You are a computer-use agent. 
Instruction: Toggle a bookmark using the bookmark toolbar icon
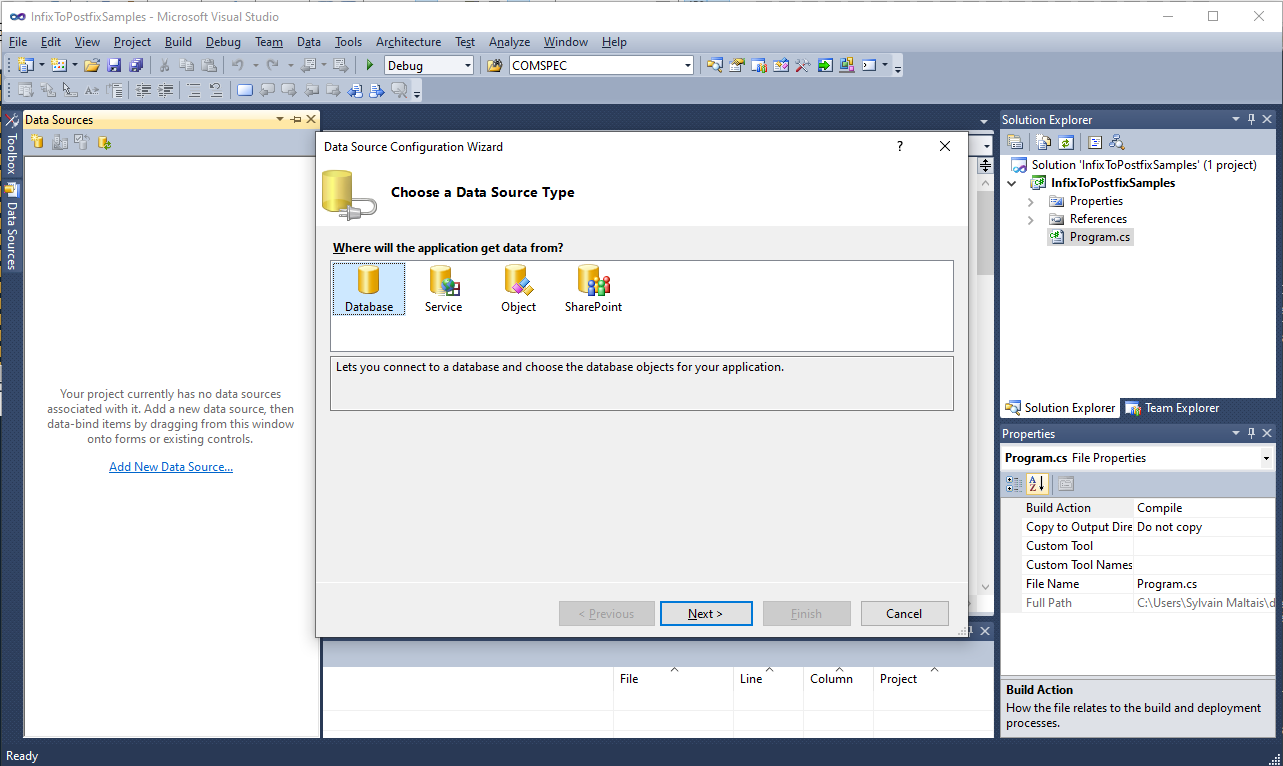pyautogui.click(x=245, y=90)
